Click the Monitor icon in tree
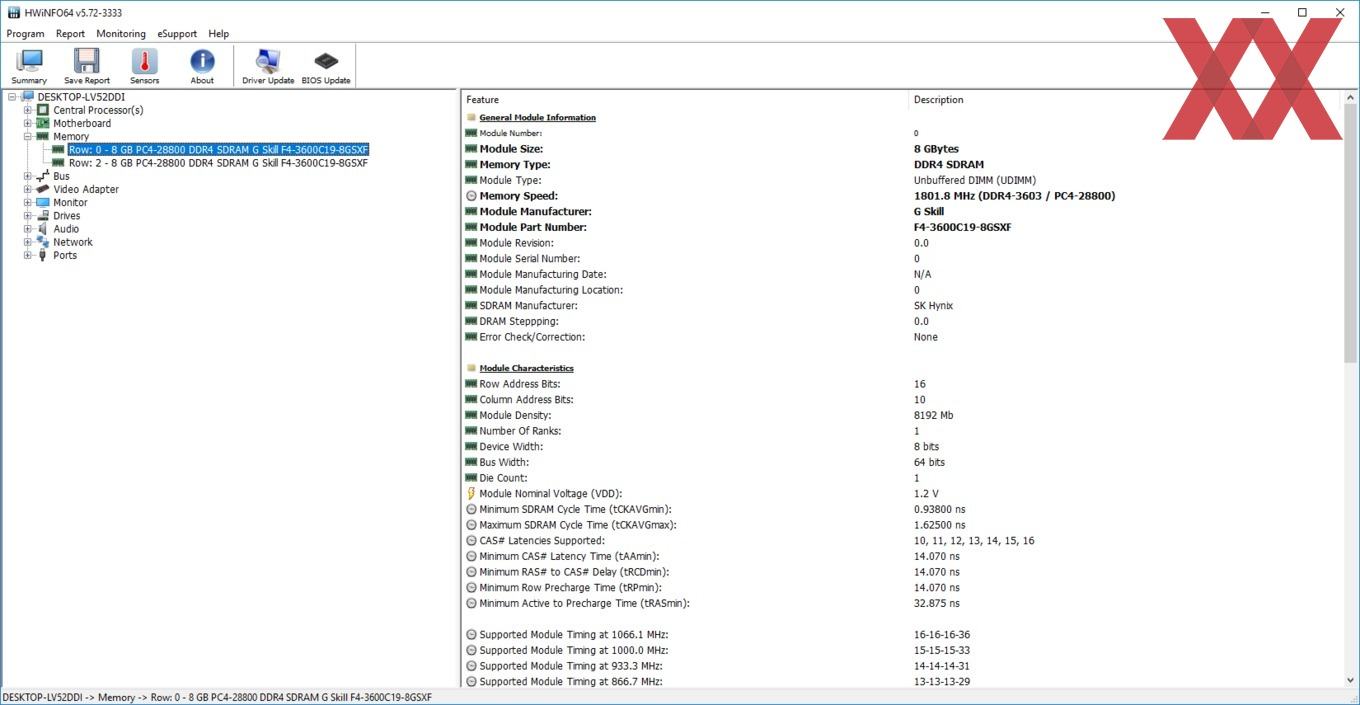The width and height of the screenshot is (1360, 705). tap(43, 202)
